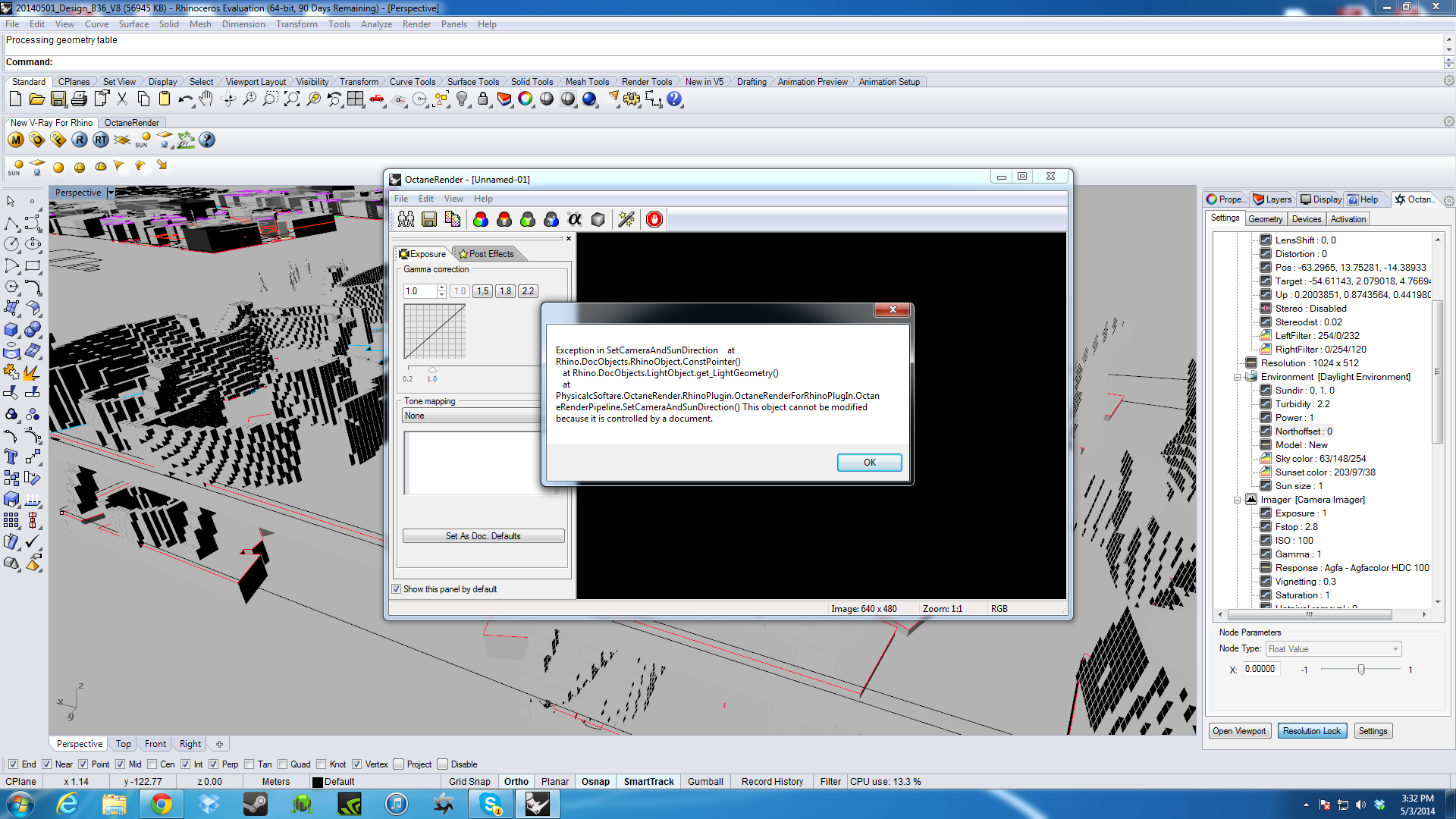Viewport: 1456px width, 819px height.
Task: Enable the Quad osnap checkbox
Action: 283,764
